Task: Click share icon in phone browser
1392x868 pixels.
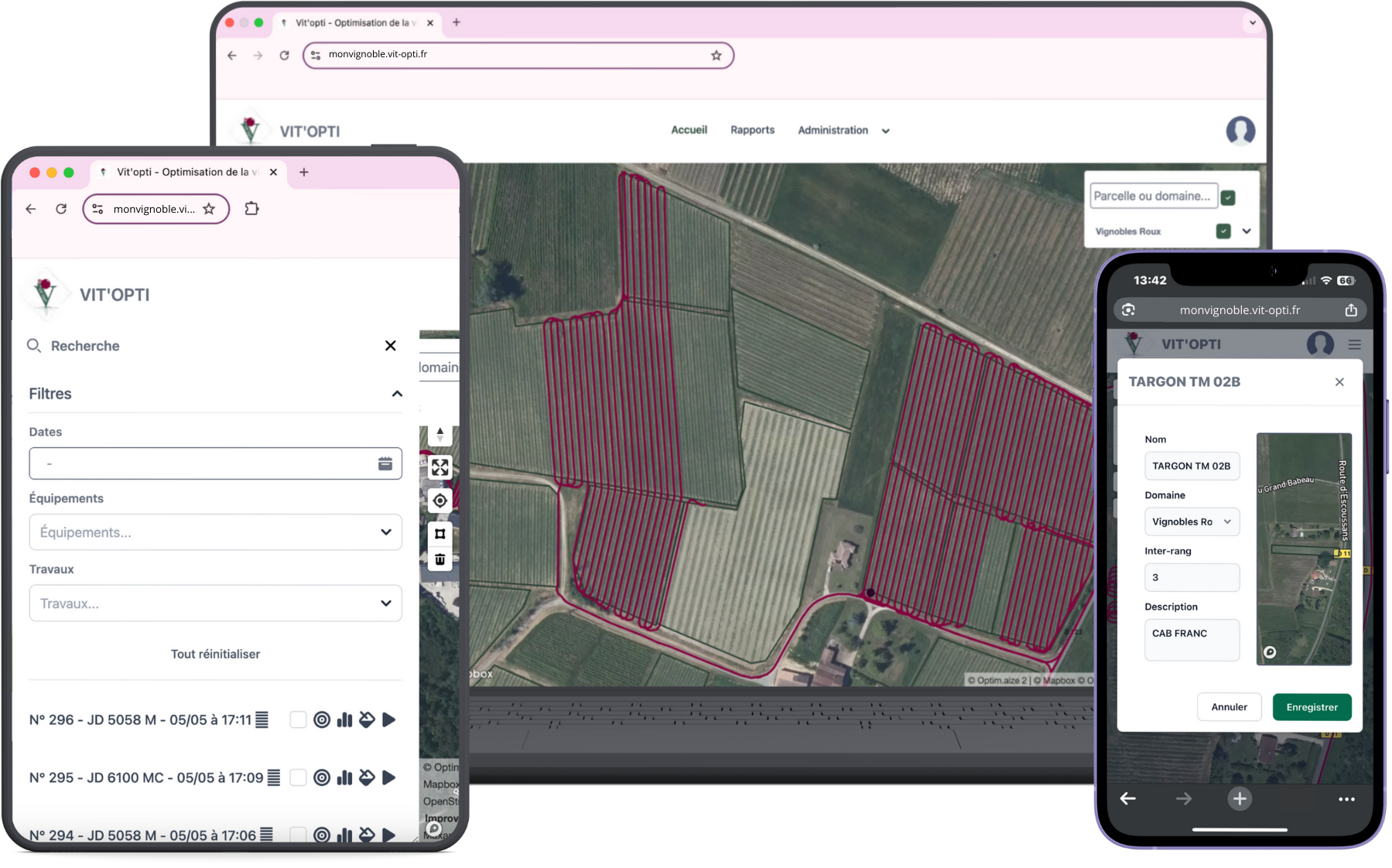Action: [1351, 310]
